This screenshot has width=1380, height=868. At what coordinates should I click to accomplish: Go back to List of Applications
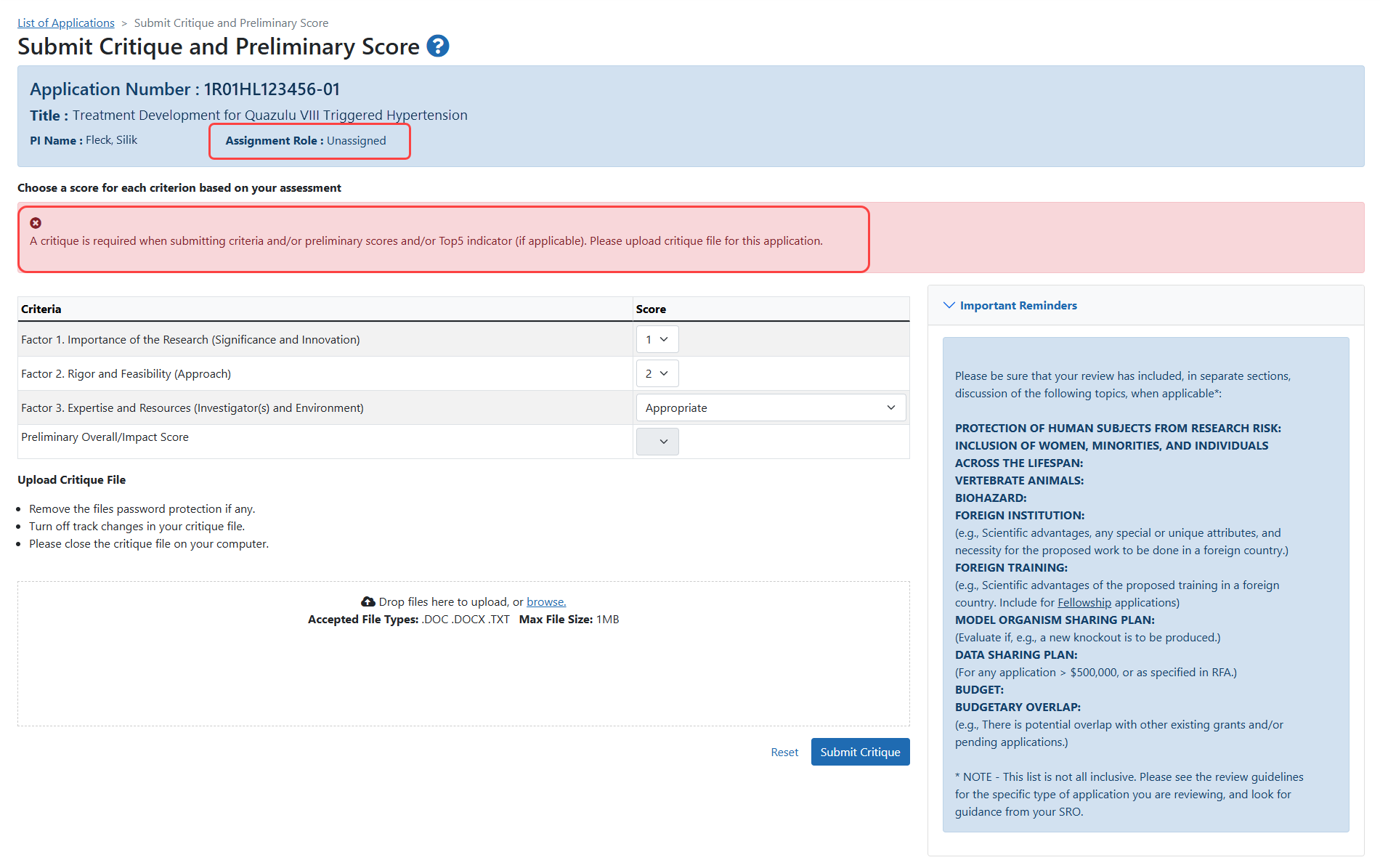coord(66,23)
